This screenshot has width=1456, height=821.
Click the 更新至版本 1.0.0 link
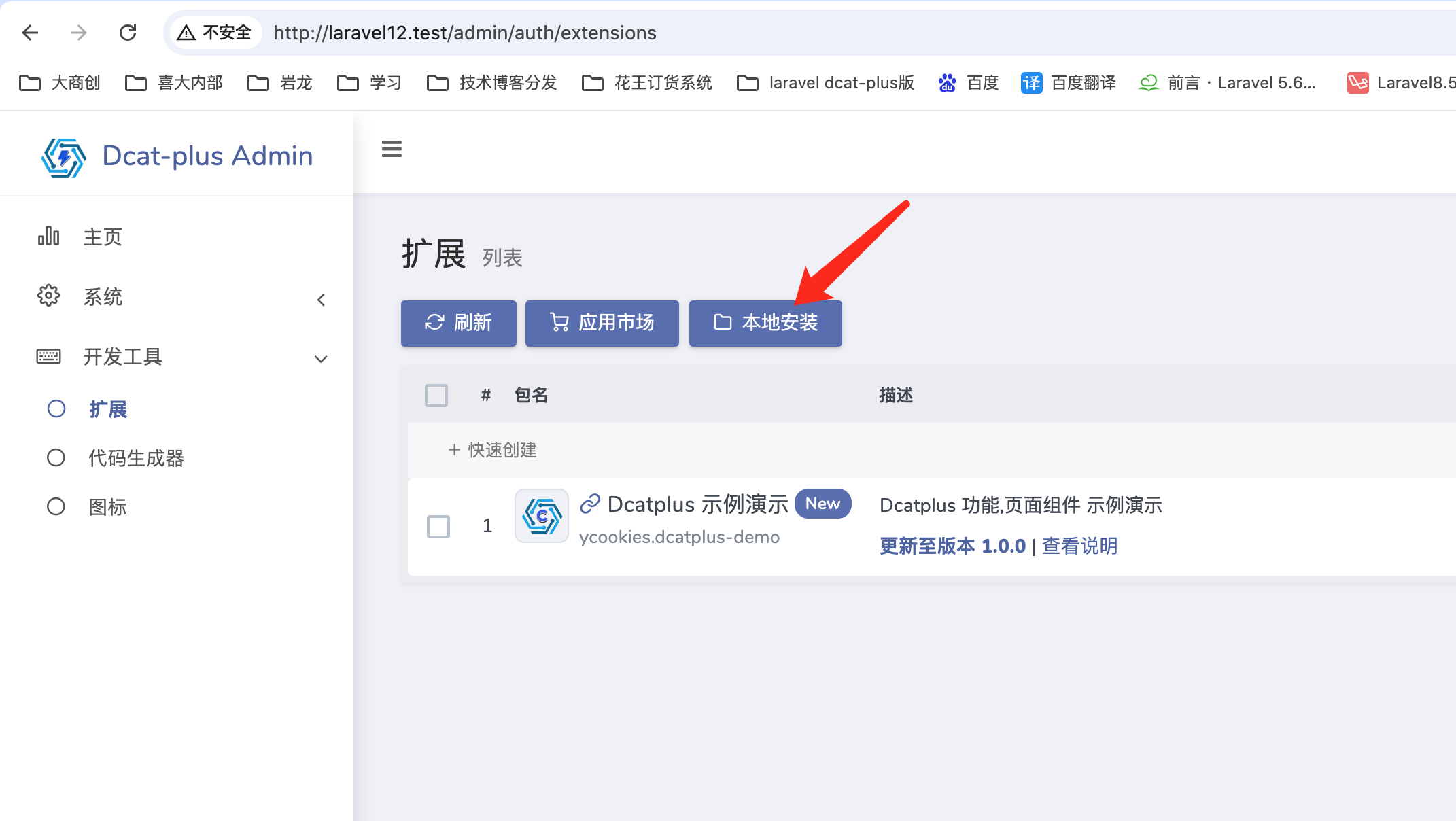[952, 546]
